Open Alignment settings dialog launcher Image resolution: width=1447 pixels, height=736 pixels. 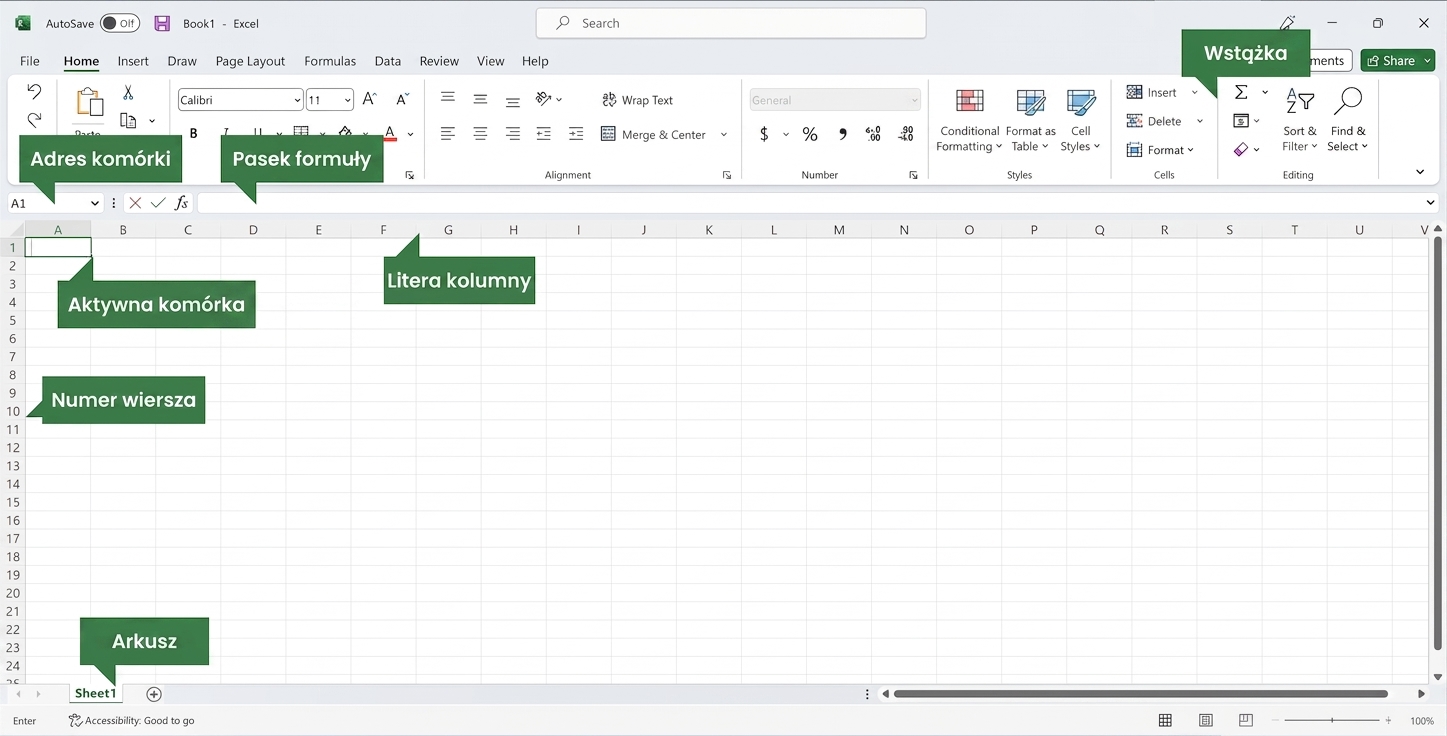(x=727, y=175)
